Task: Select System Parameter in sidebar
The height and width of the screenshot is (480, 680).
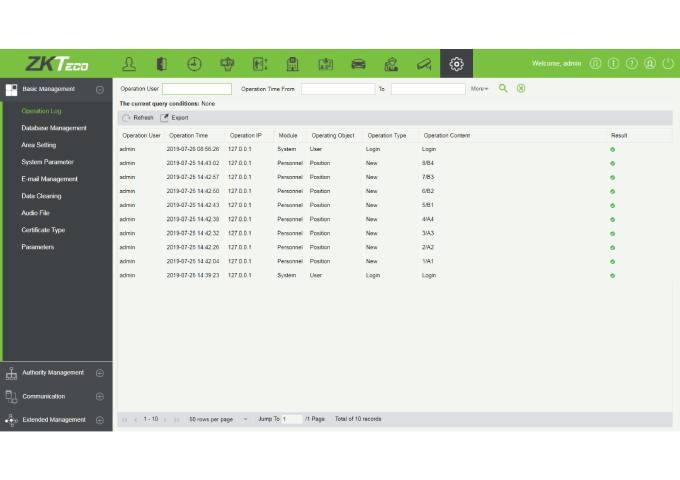Action: click(x=47, y=162)
